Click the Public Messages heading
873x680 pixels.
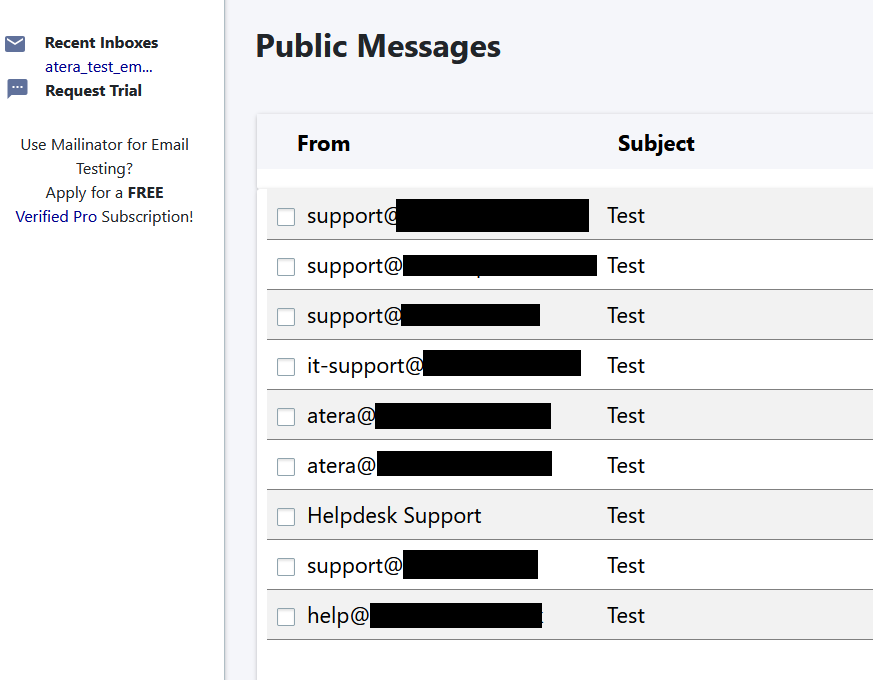pos(378,46)
